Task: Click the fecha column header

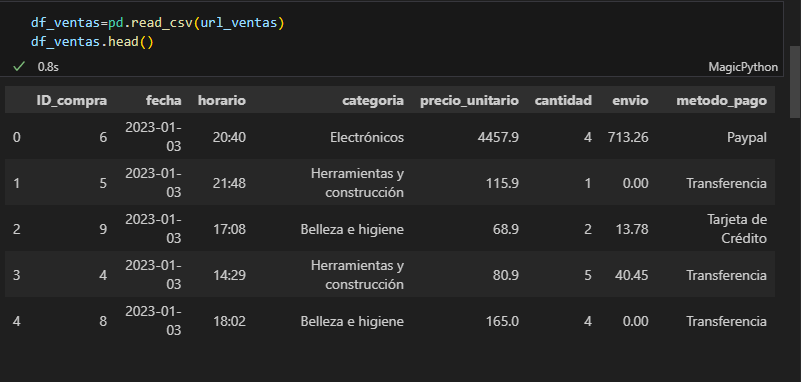Action: tap(163, 101)
